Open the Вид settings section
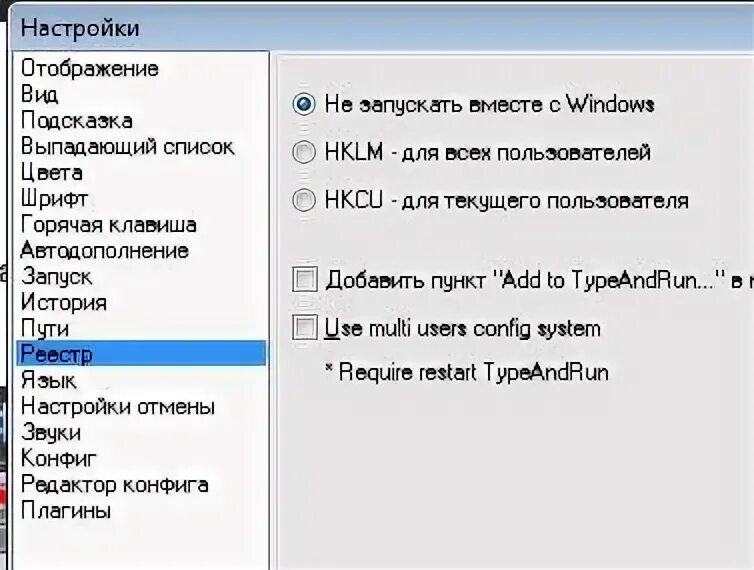The image size is (754, 570). pyautogui.click(x=39, y=94)
